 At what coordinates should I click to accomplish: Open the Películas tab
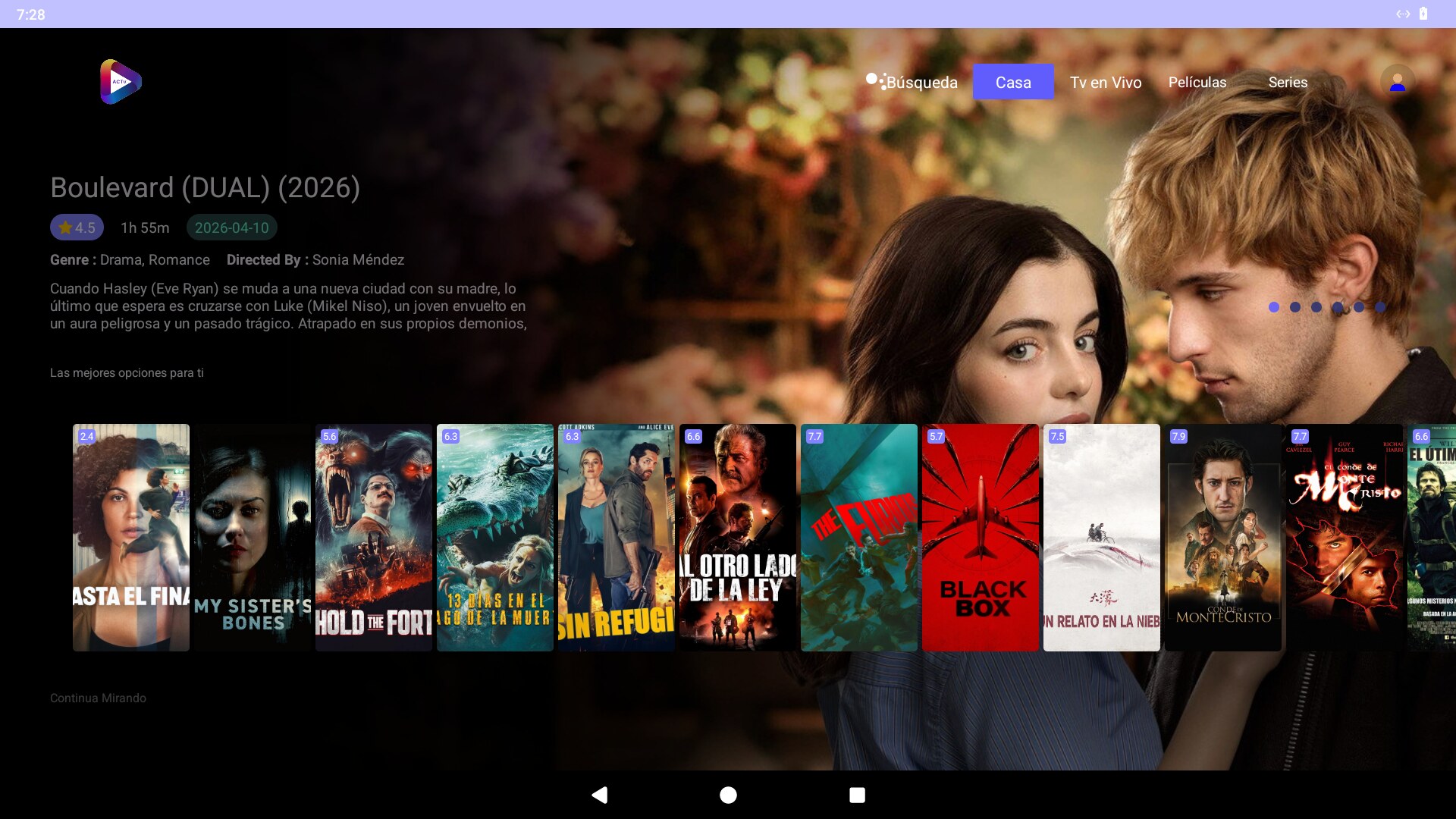(x=1197, y=82)
